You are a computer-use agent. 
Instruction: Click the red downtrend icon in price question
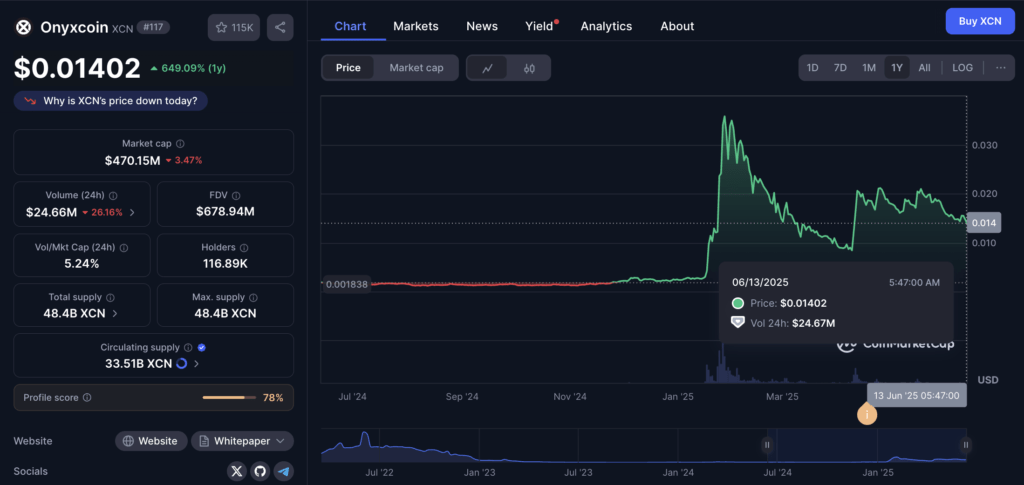pos(30,101)
